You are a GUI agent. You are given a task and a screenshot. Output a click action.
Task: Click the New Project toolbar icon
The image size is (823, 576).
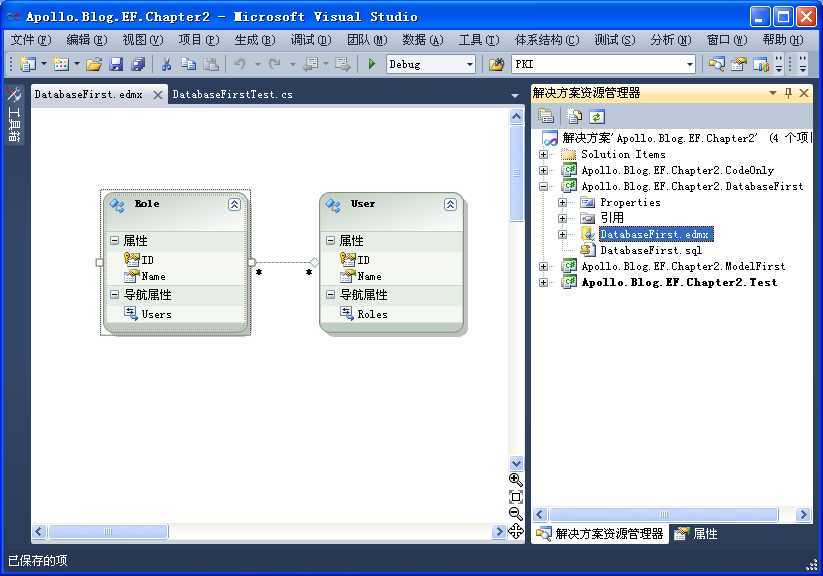[x=27, y=64]
